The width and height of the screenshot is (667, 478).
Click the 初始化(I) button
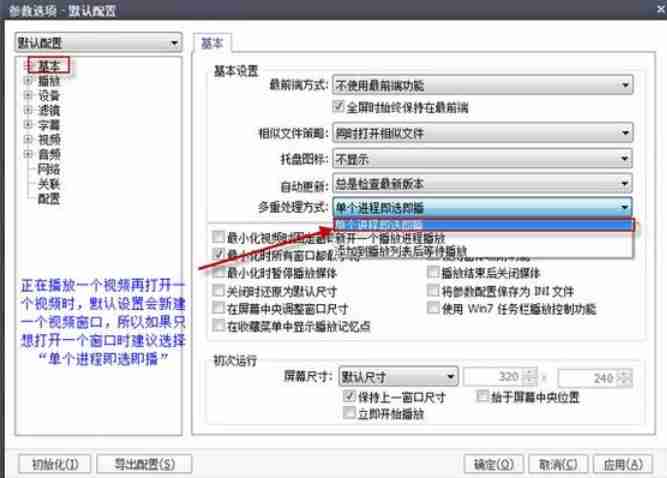pyautogui.click(x=54, y=464)
